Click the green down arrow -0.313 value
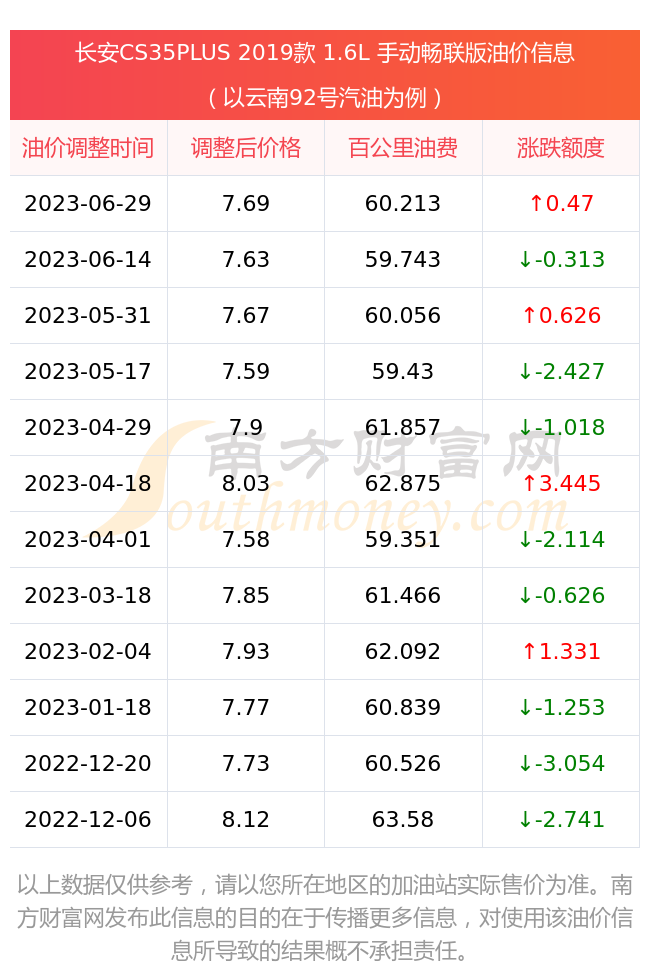This screenshot has height=977, width=650. [x=561, y=259]
